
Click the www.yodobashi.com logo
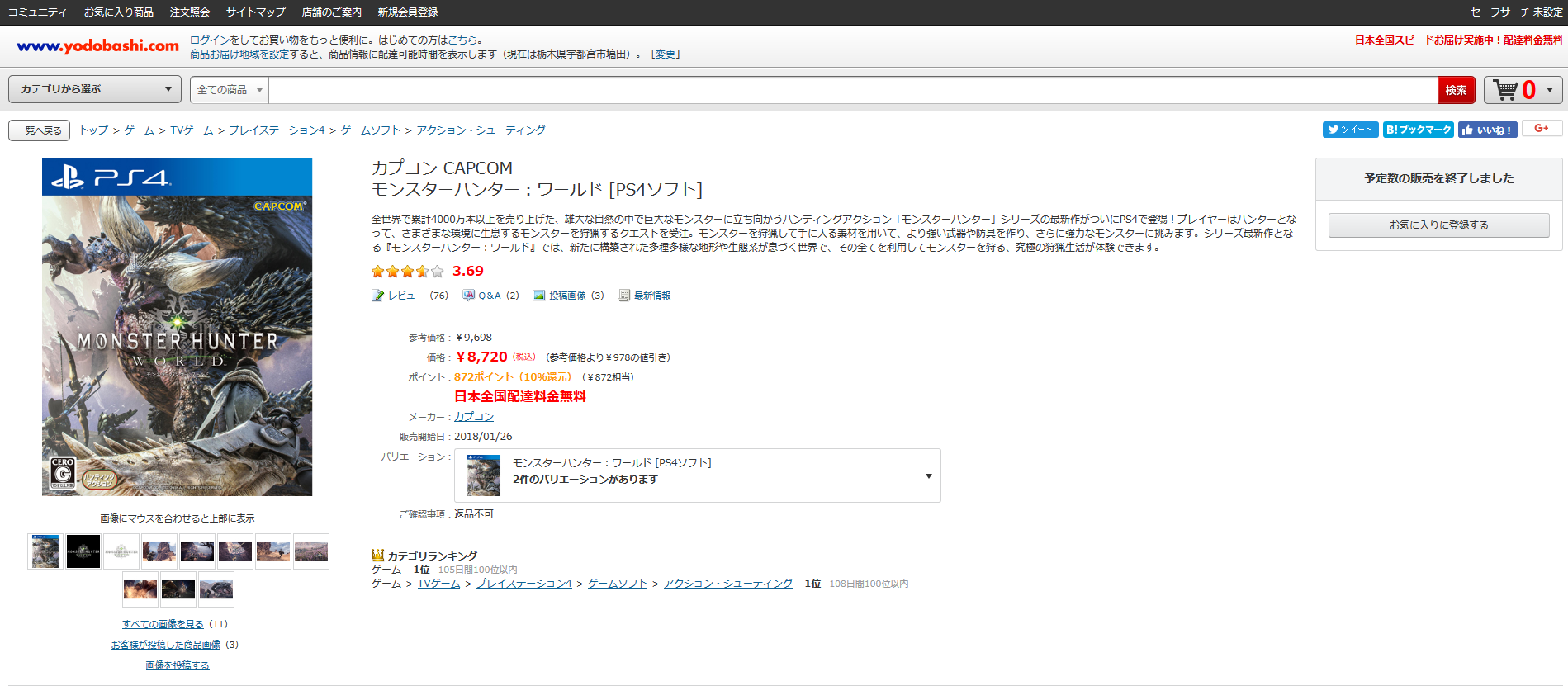97,46
